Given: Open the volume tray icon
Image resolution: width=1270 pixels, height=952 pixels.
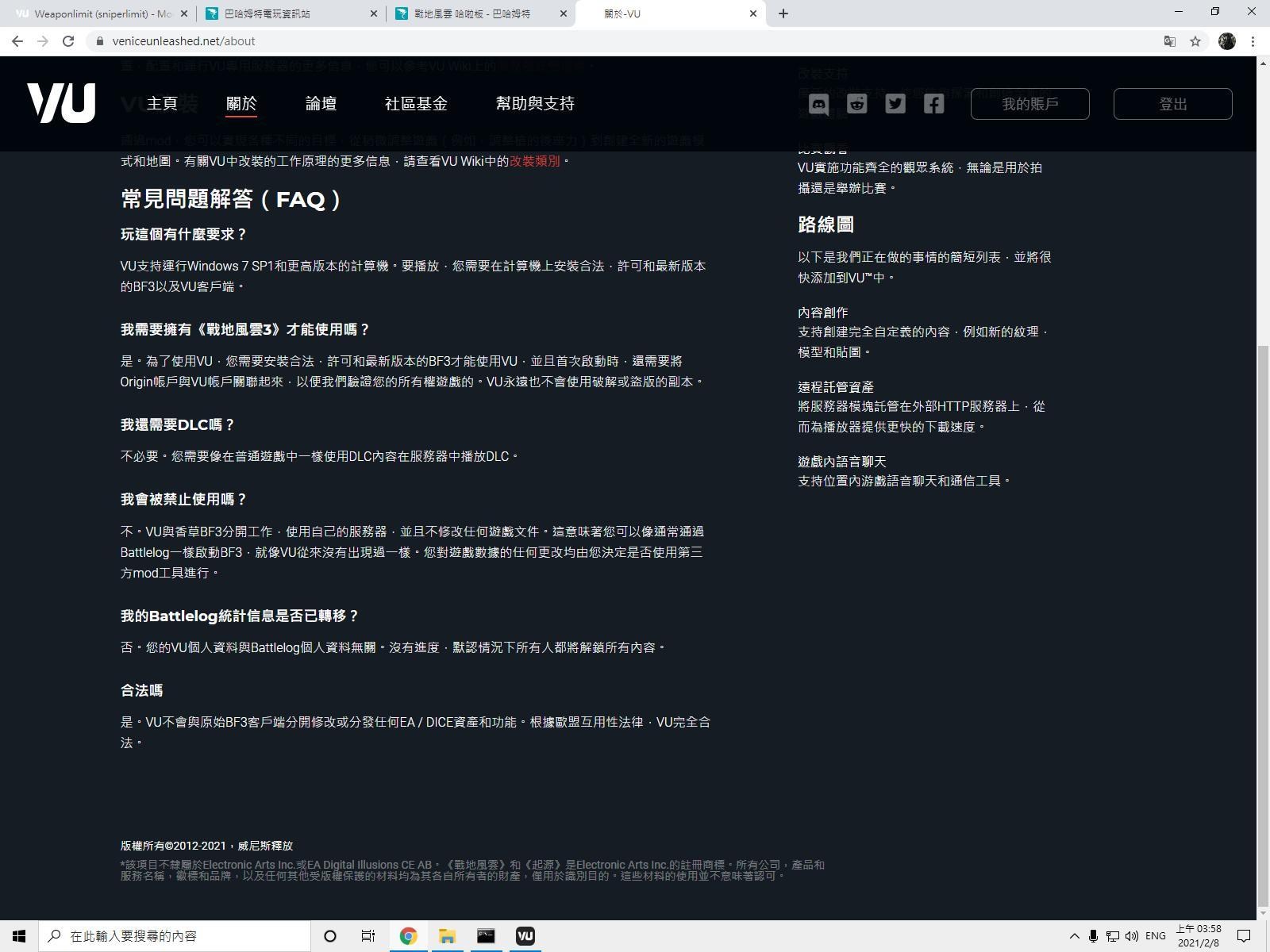Looking at the screenshot, I should pos(1131,936).
